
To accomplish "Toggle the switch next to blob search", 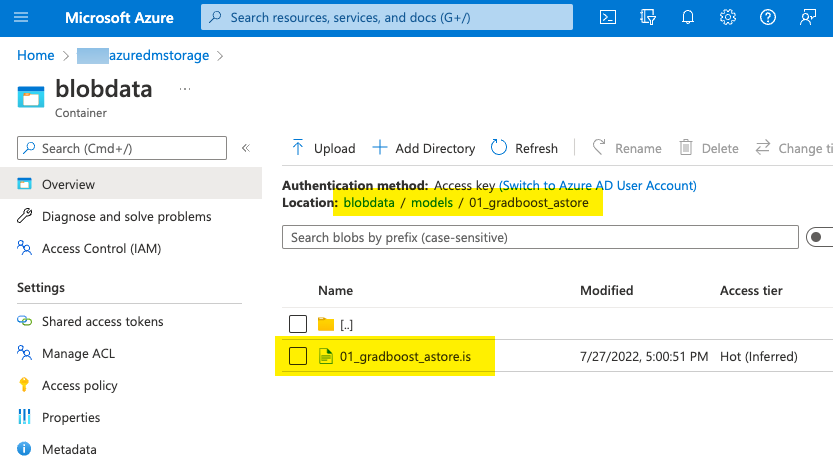I will tap(820, 237).
